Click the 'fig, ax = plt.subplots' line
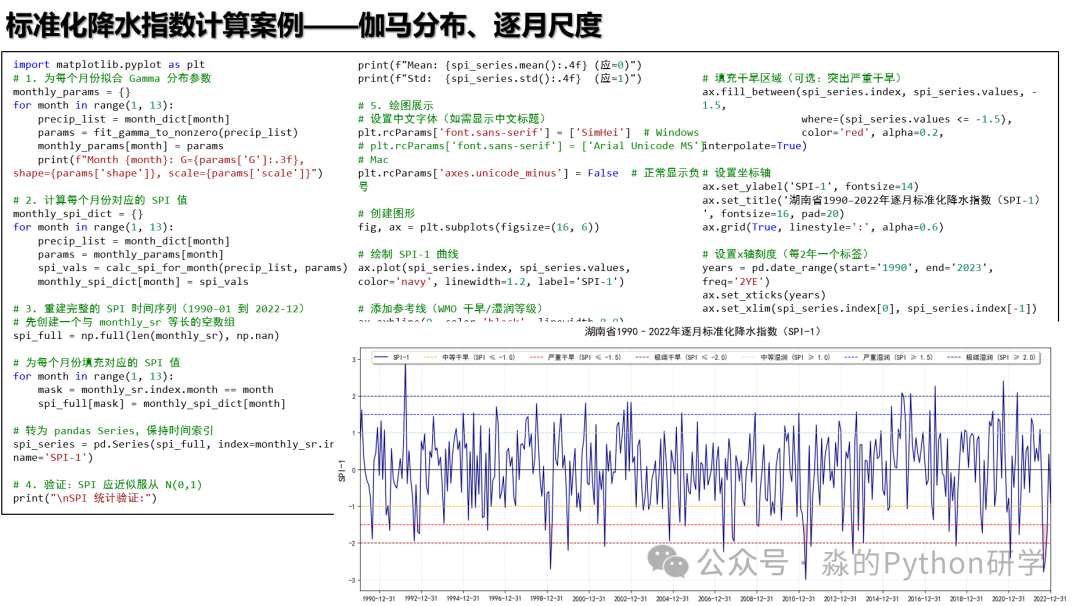The image size is (1080, 606). (479, 227)
